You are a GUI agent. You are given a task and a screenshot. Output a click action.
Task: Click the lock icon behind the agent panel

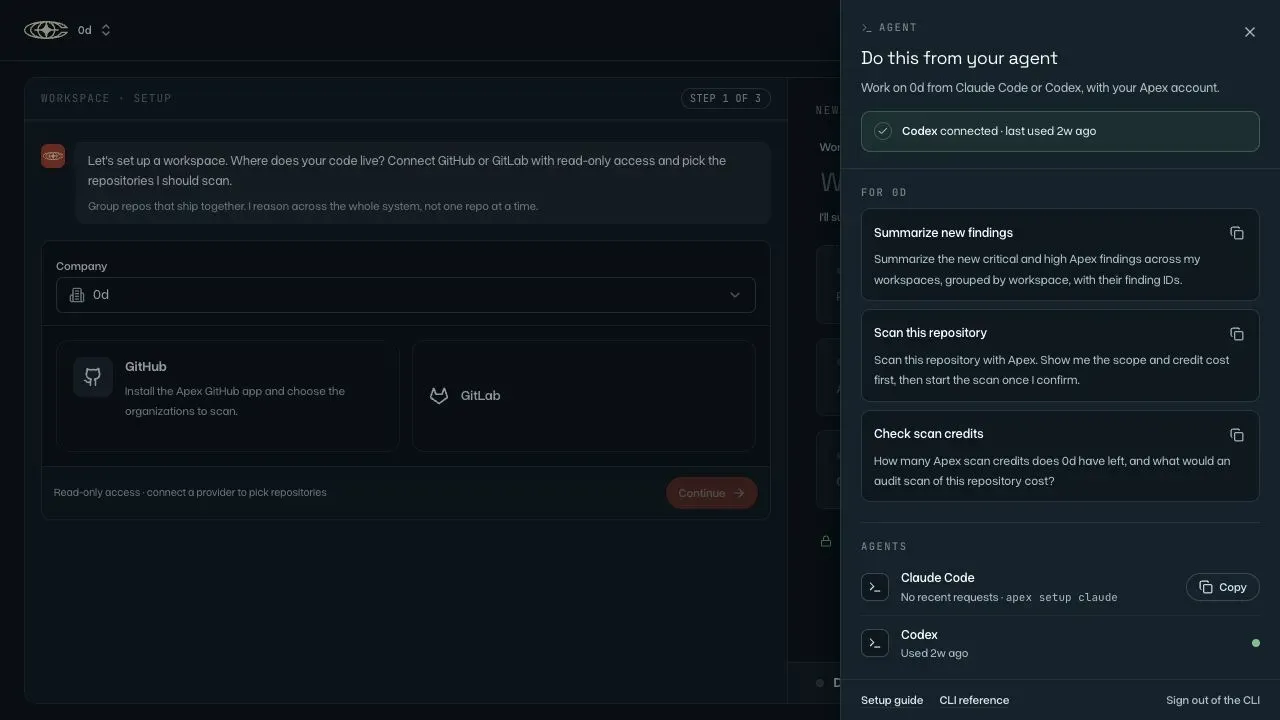[826, 541]
